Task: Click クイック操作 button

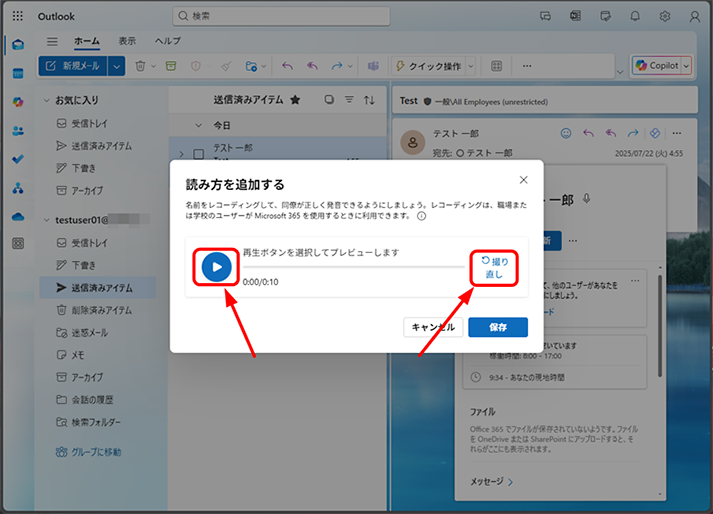Action: click(x=428, y=66)
